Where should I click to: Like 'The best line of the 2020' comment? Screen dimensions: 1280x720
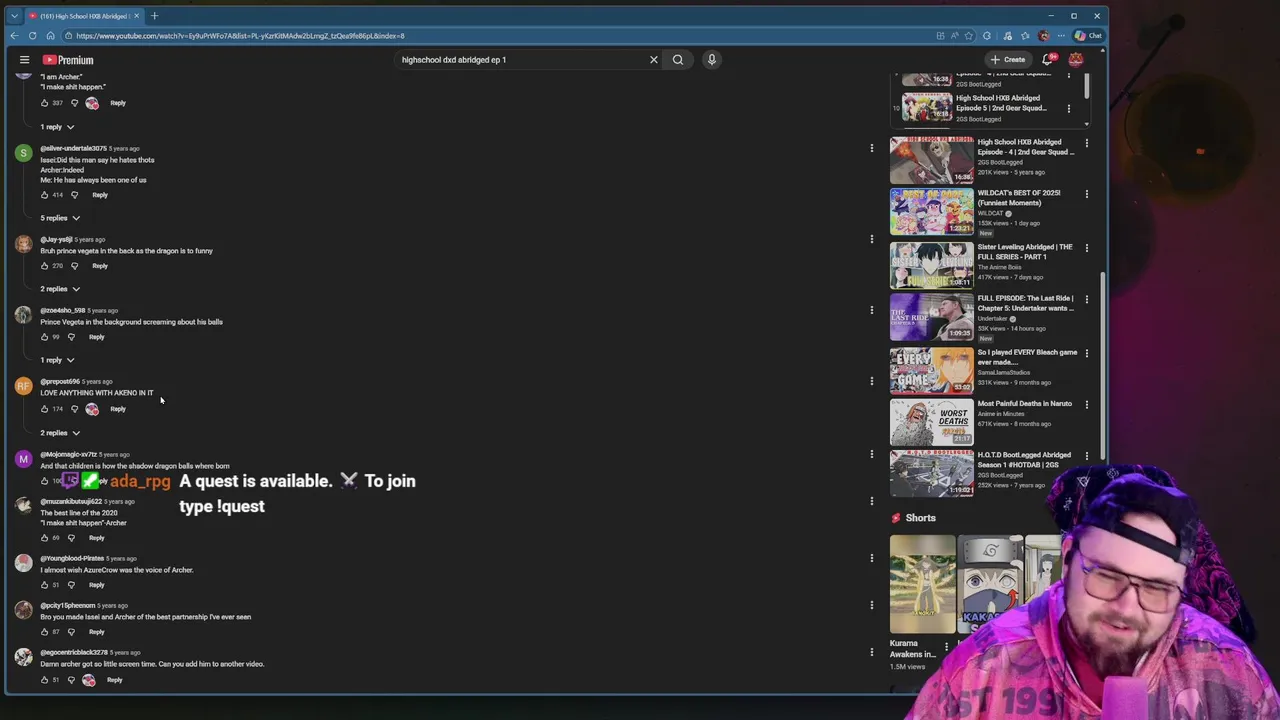[44, 538]
